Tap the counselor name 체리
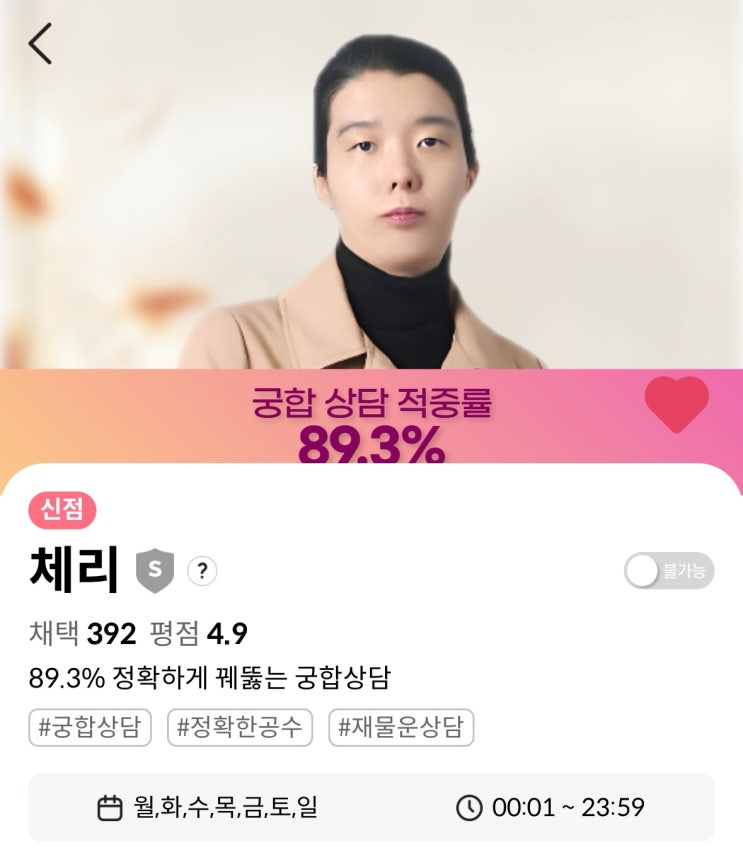The width and height of the screenshot is (743, 864). (74, 569)
